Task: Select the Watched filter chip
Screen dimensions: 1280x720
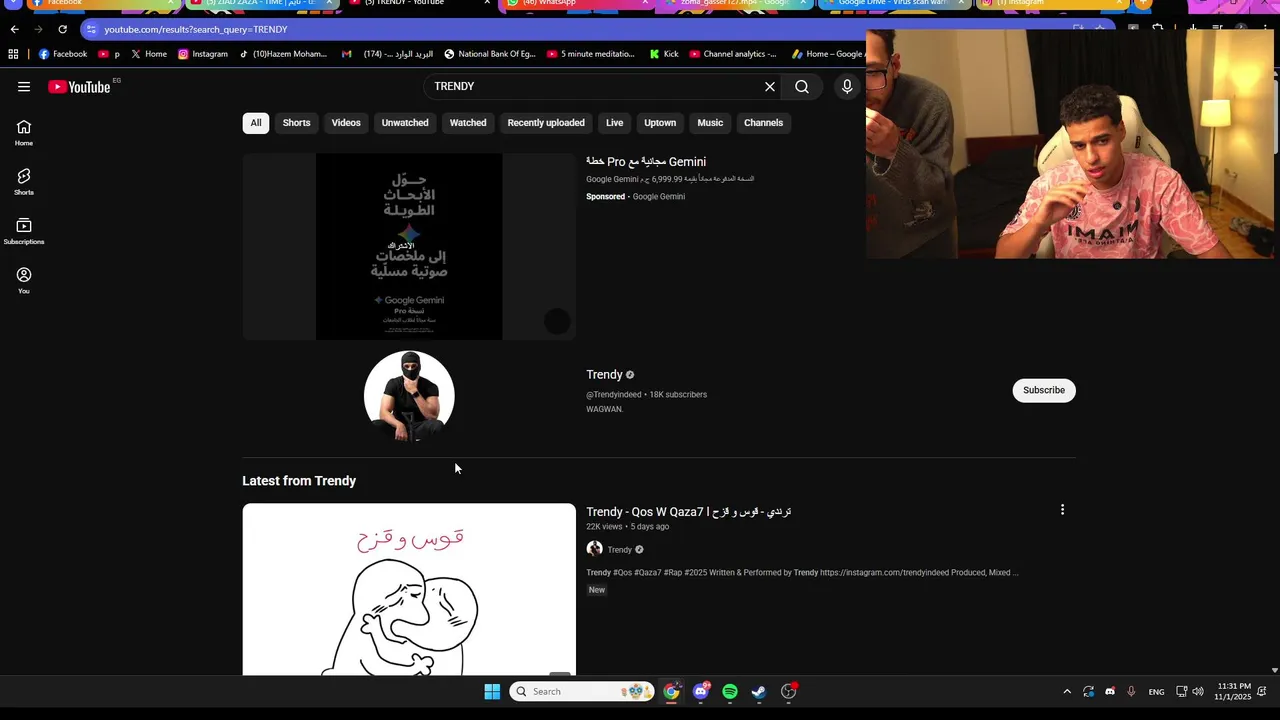Action: [468, 123]
